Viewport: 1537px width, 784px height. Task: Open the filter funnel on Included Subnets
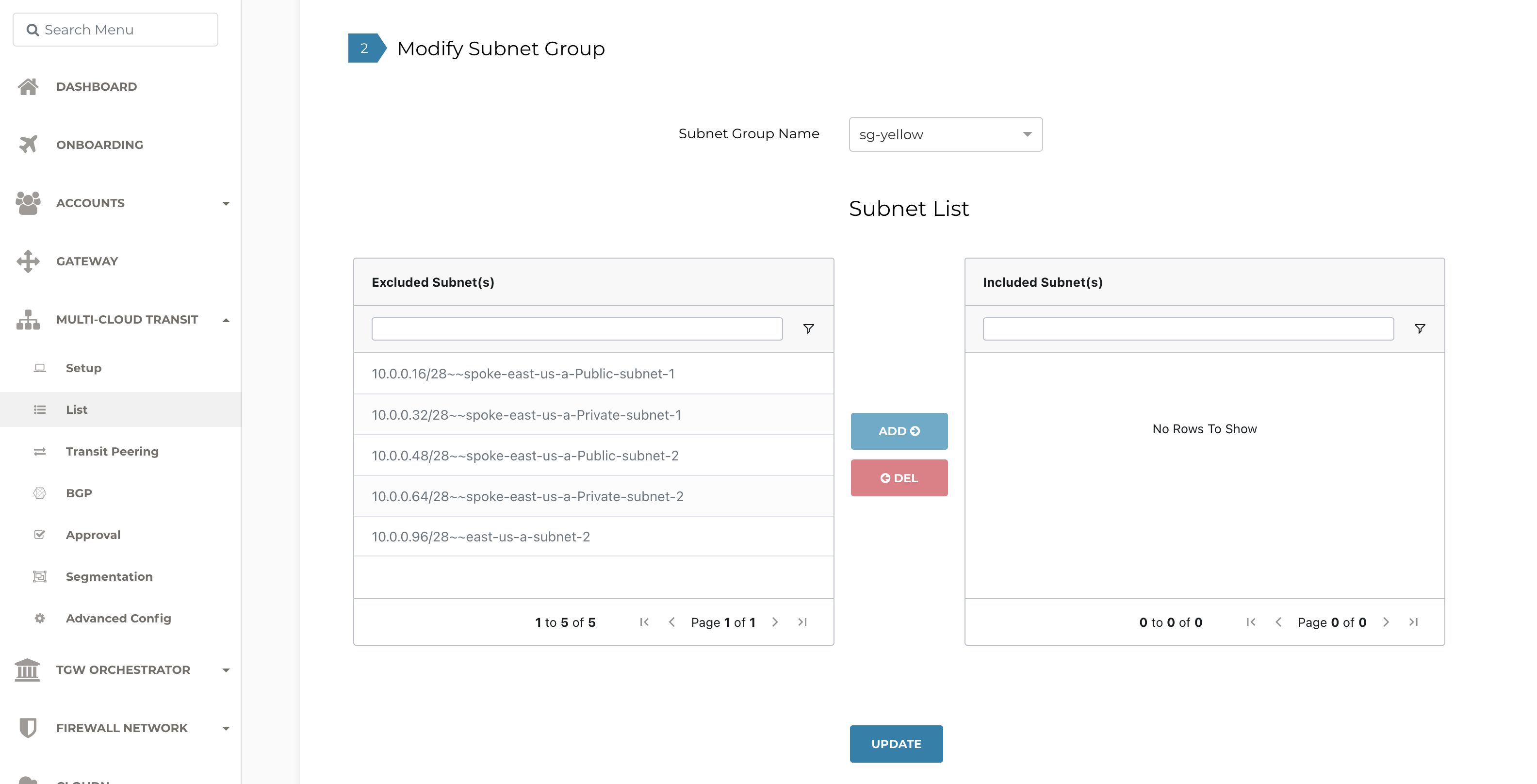point(1421,328)
